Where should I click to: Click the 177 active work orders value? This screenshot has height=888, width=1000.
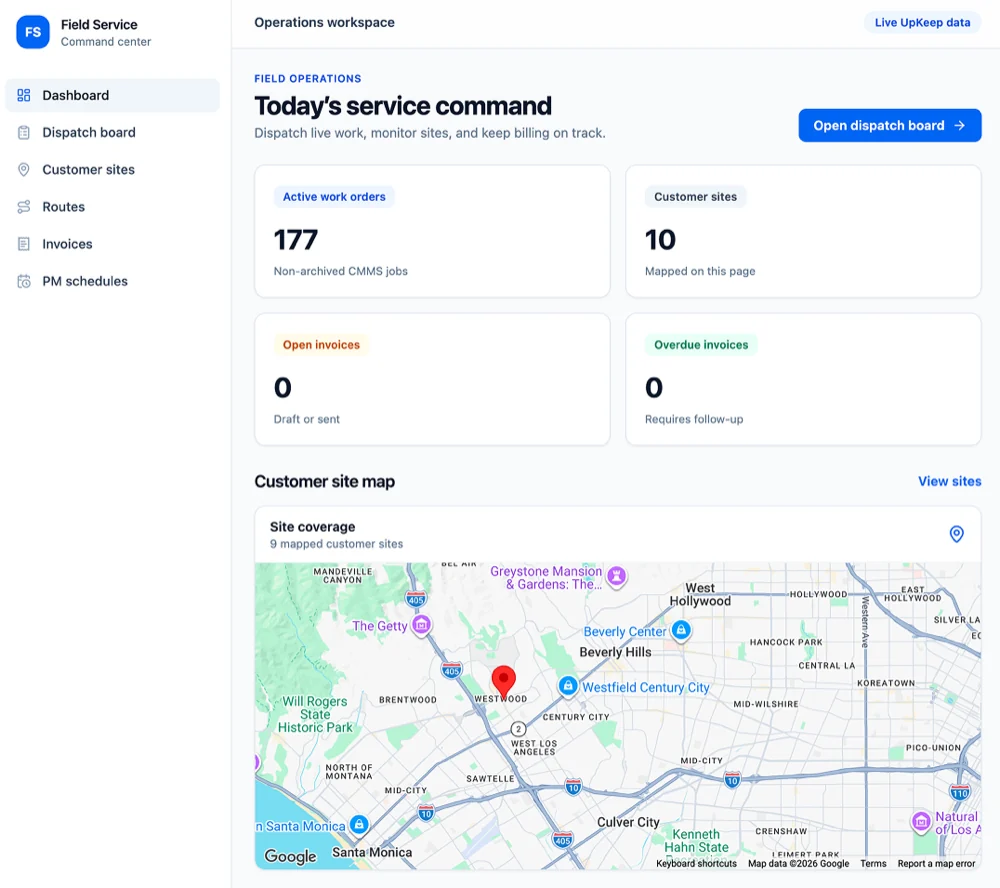coord(295,240)
